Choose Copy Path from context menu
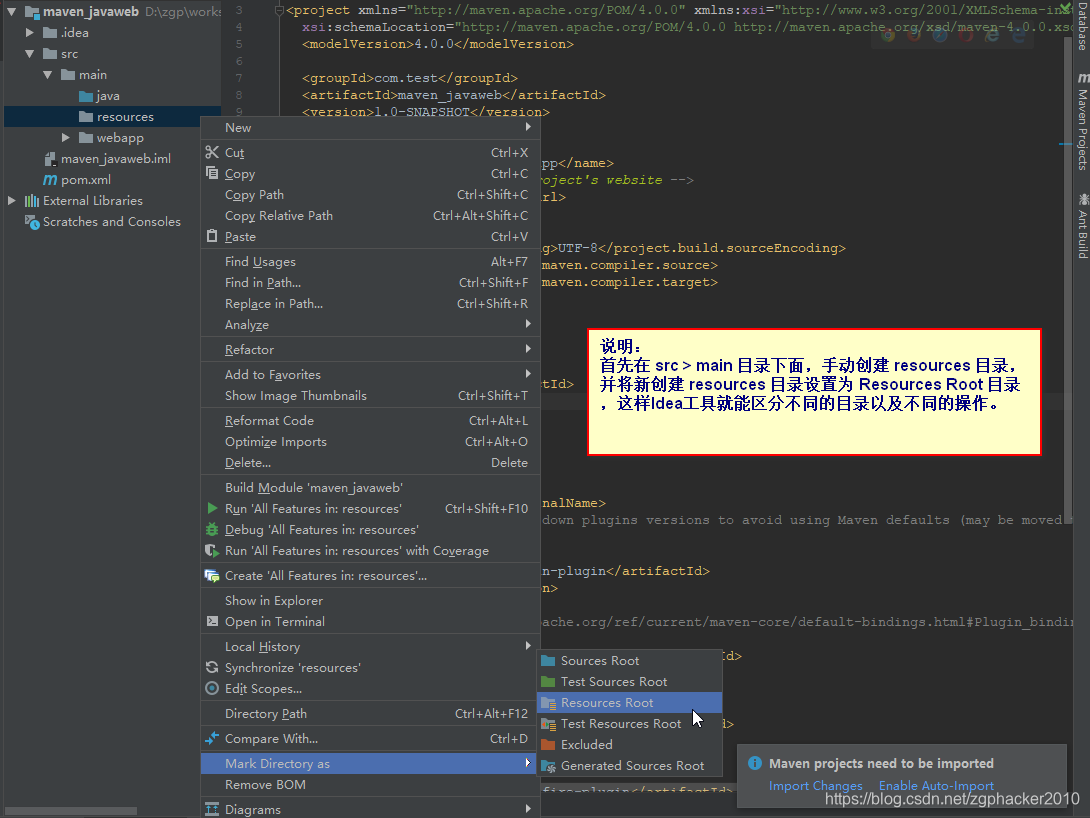 (371, 195)
